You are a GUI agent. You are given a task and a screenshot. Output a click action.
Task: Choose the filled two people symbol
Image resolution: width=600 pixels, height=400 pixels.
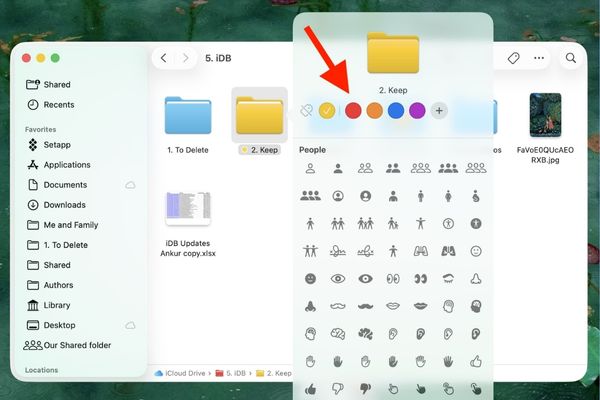pos(393,168)
